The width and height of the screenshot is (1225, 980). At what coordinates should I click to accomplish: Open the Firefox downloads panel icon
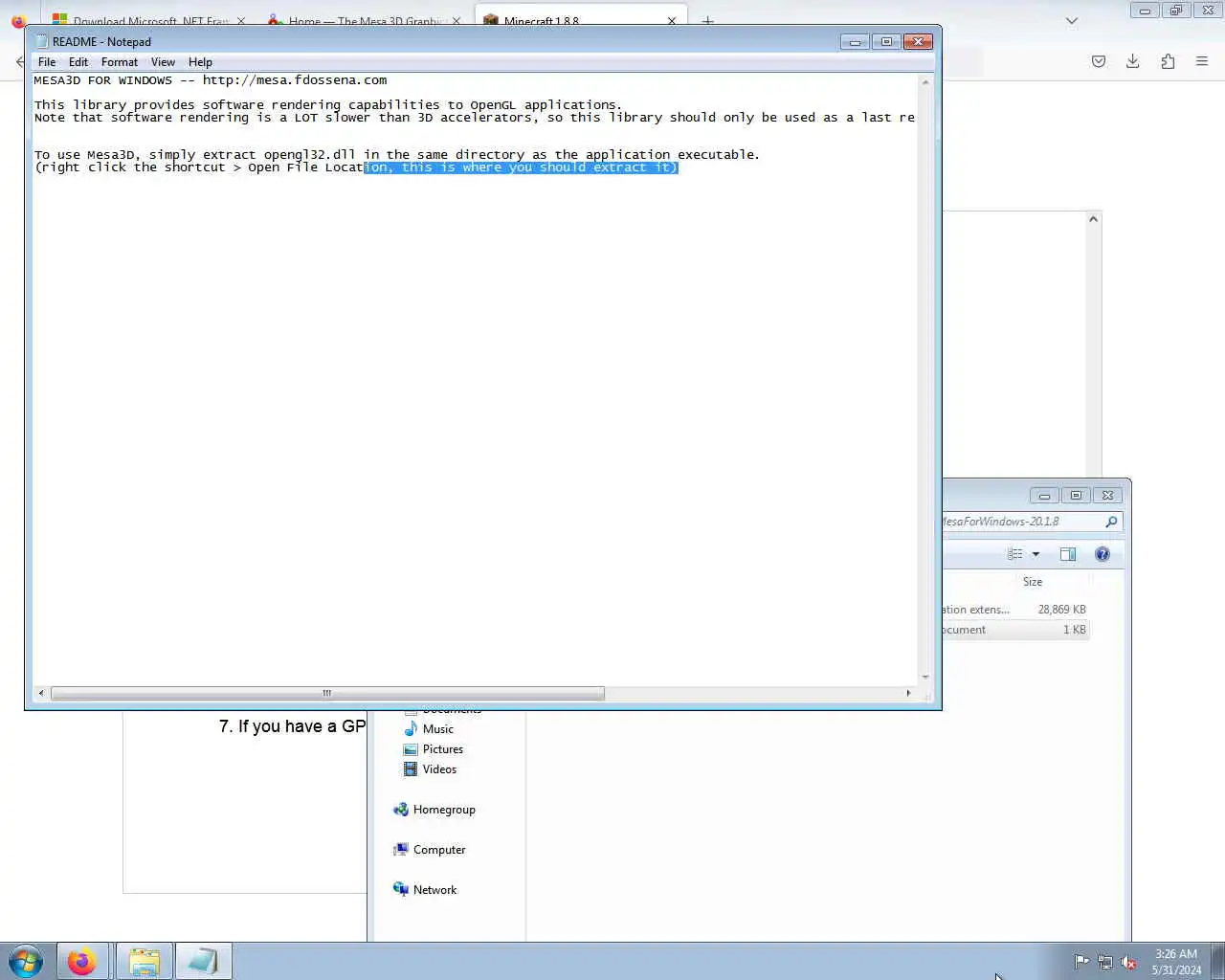click(x=1132, y=61)
